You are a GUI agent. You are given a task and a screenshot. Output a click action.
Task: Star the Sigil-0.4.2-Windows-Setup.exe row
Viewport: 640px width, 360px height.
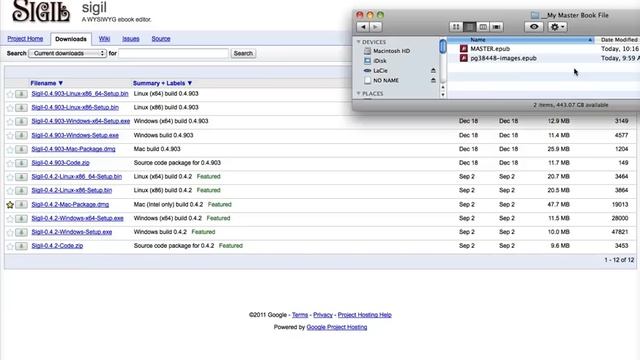(10, 233)
